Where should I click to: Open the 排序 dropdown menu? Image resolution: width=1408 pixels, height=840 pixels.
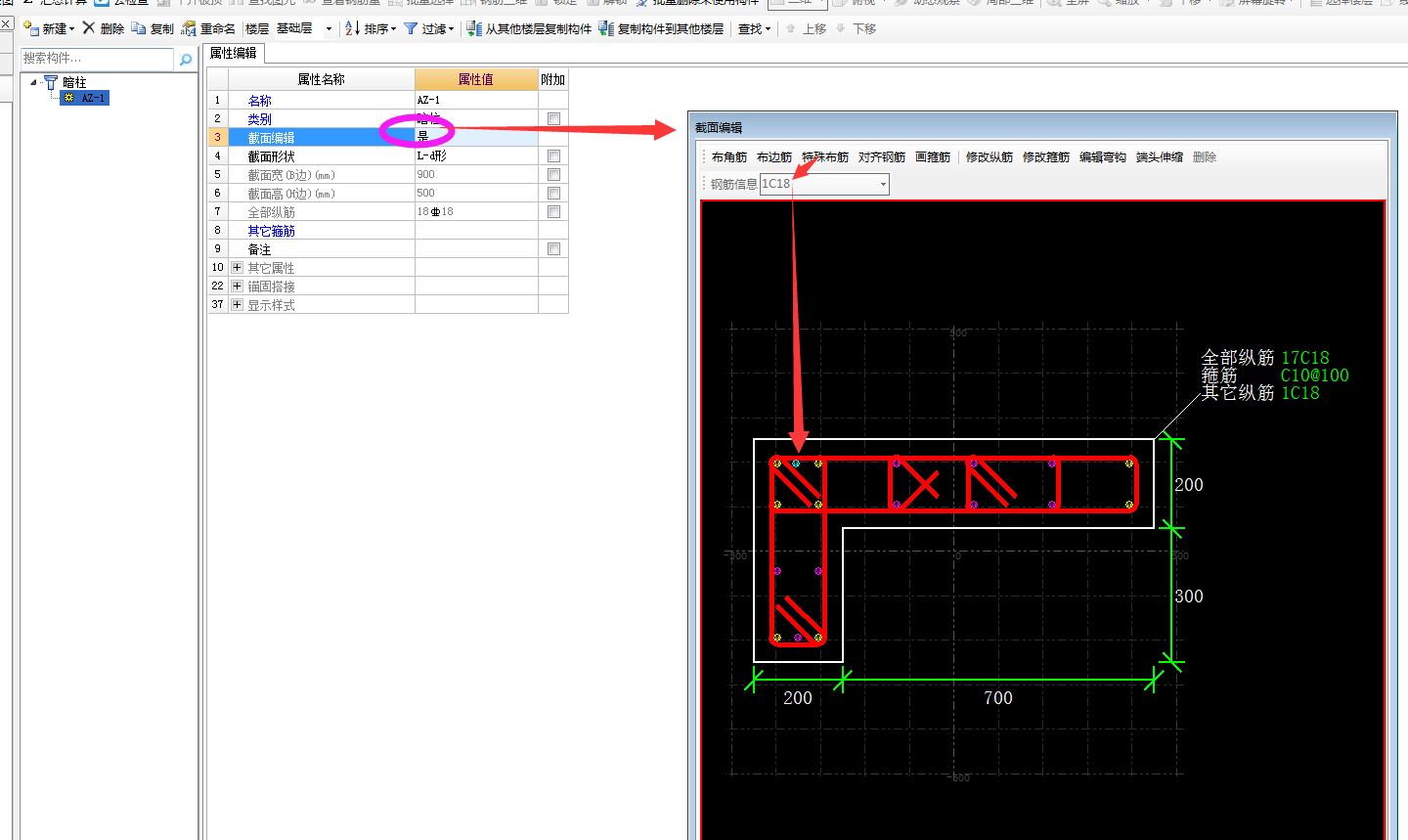pyautogui.click(x=393, y=29)
